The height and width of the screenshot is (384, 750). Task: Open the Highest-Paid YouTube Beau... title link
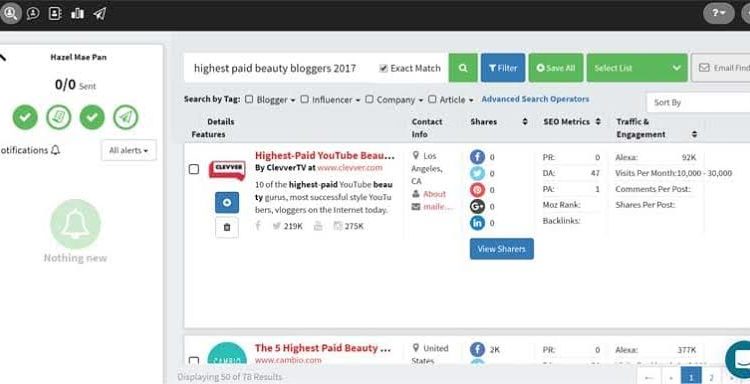[x=325, y=155]
